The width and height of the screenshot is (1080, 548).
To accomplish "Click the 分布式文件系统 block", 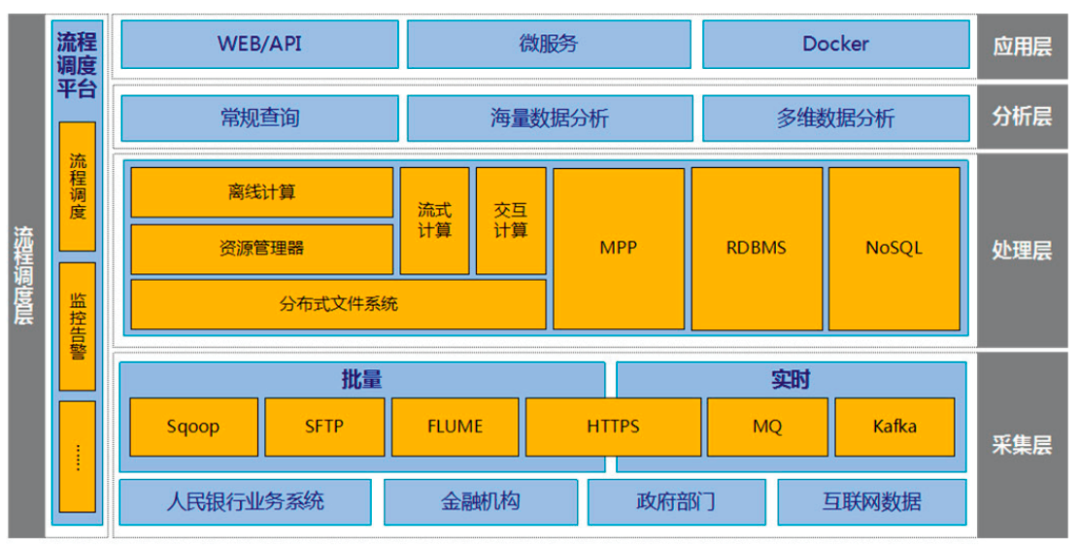I will (x=338, y=304).
